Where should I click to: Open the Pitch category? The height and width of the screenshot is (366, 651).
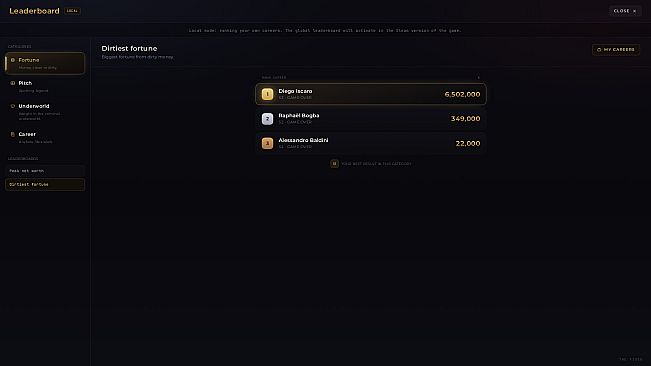click(45, 86)
